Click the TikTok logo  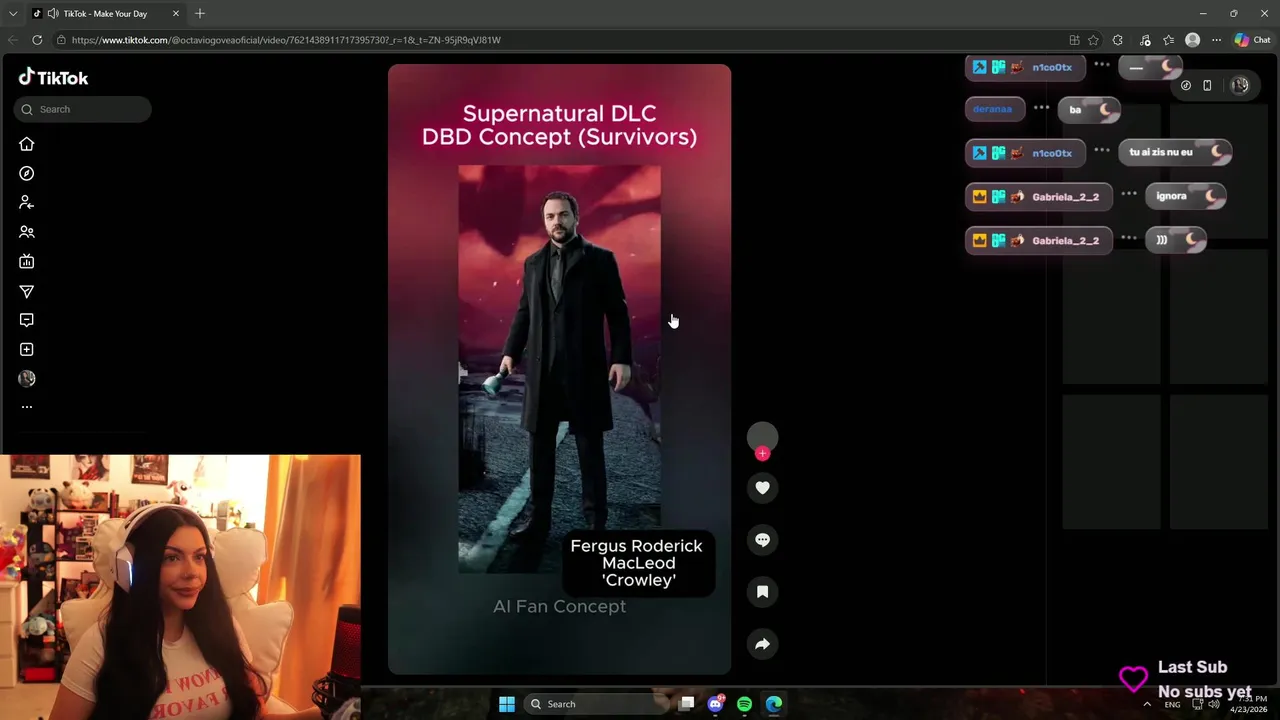pyautogui.click(x=53, y=77)
